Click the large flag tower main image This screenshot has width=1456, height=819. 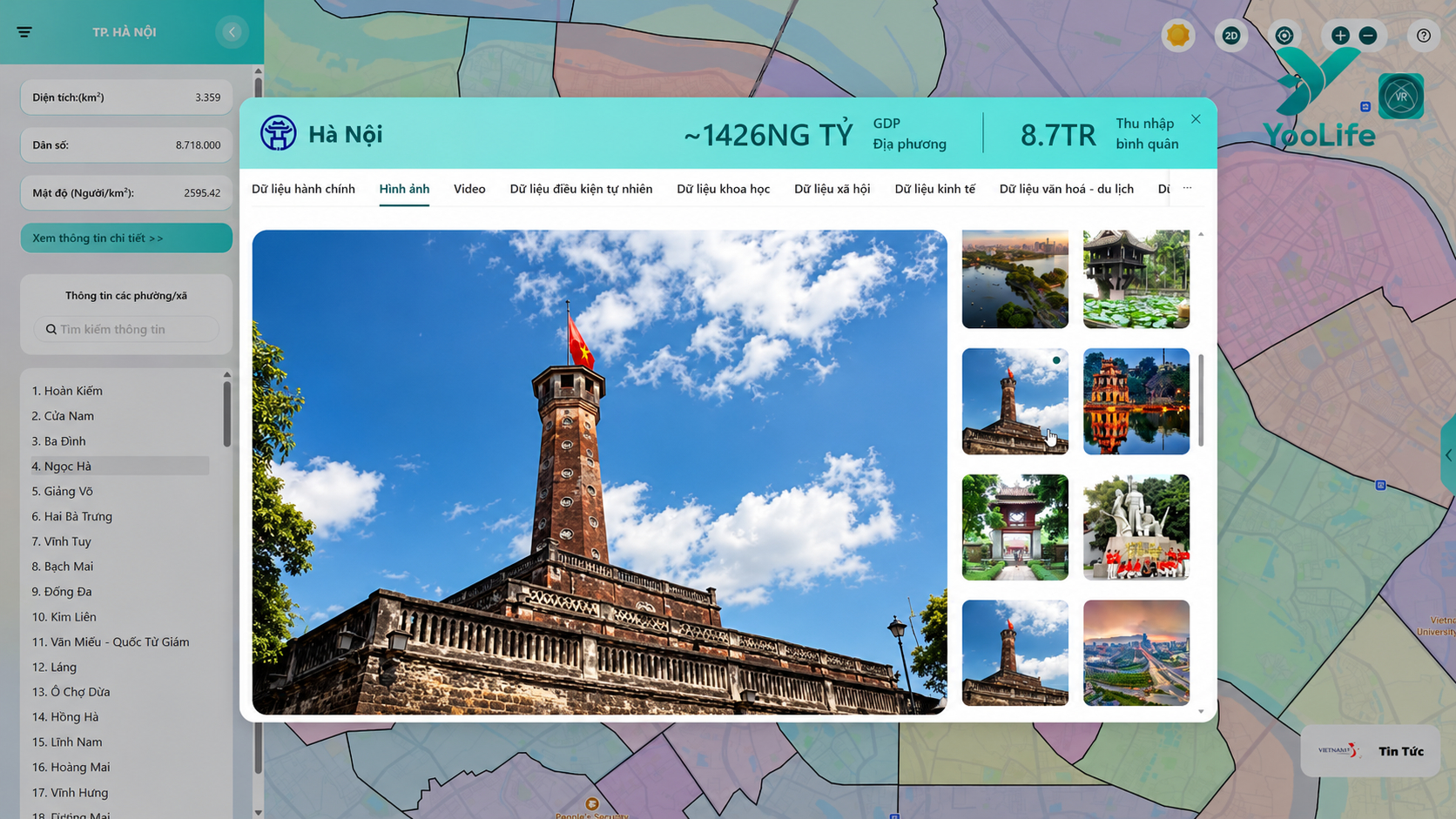(599, 472)
